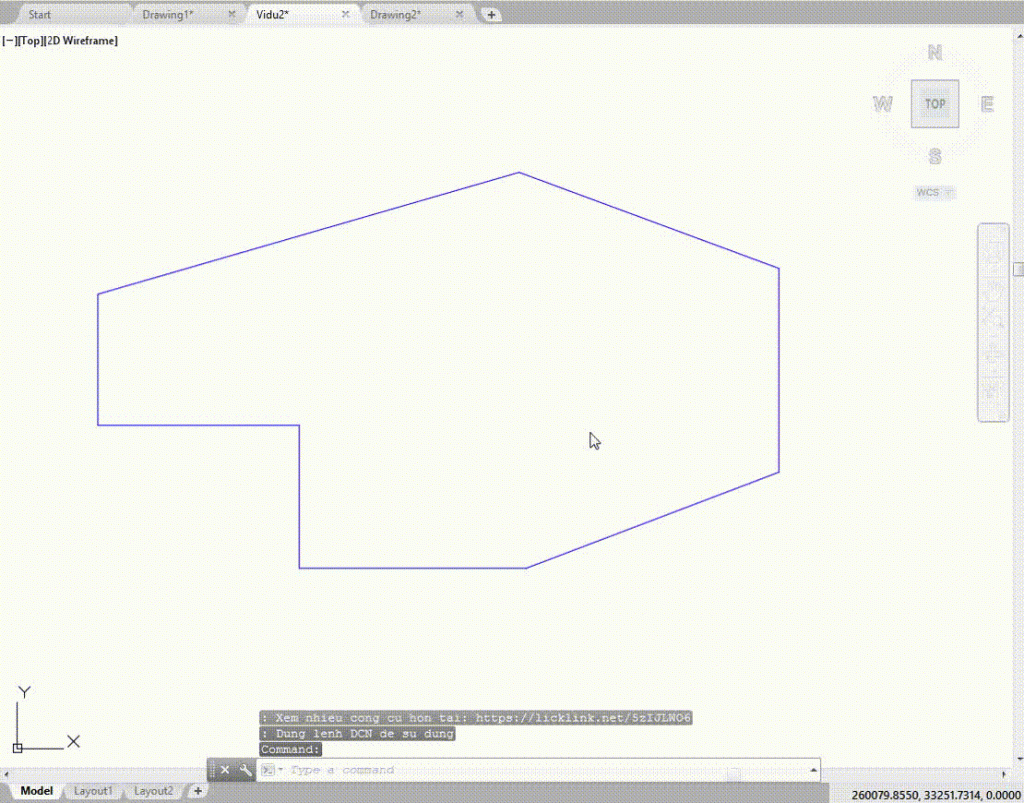Image resolution: width=1024 pixels, height=803 pixels.
Task: Expand command history with the up arrow
Action: (813, 770)
